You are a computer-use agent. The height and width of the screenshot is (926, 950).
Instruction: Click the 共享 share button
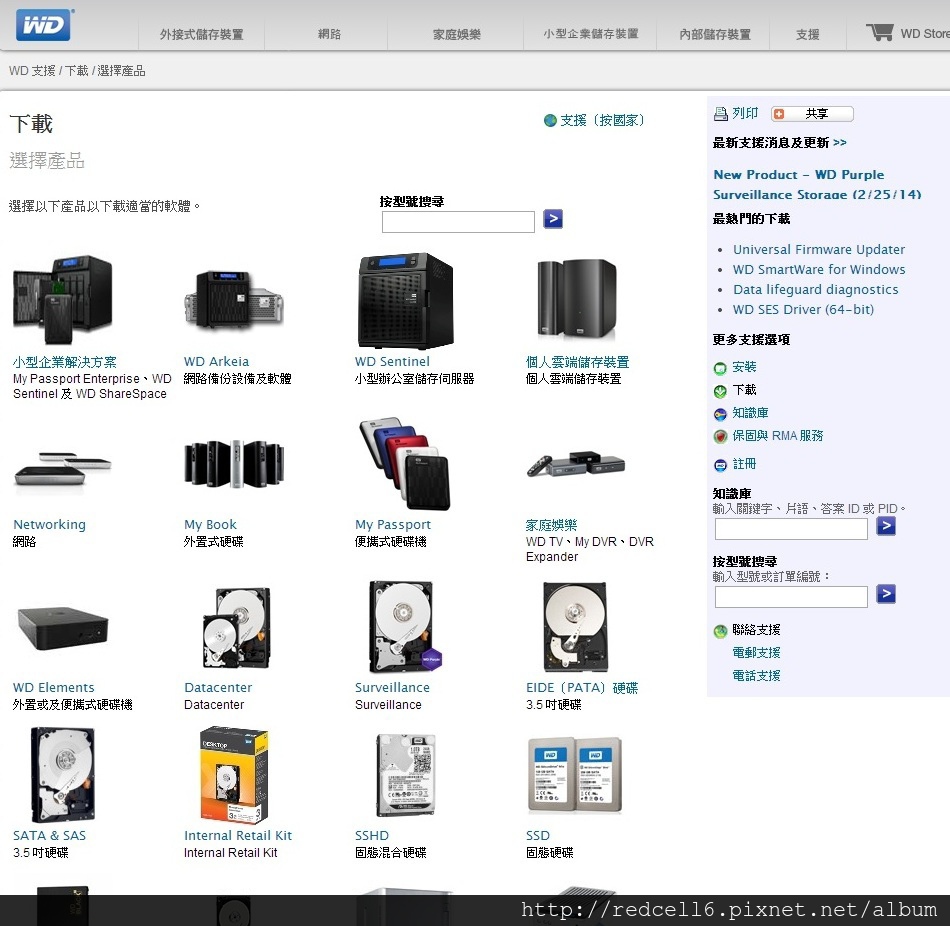coord(812,114)
